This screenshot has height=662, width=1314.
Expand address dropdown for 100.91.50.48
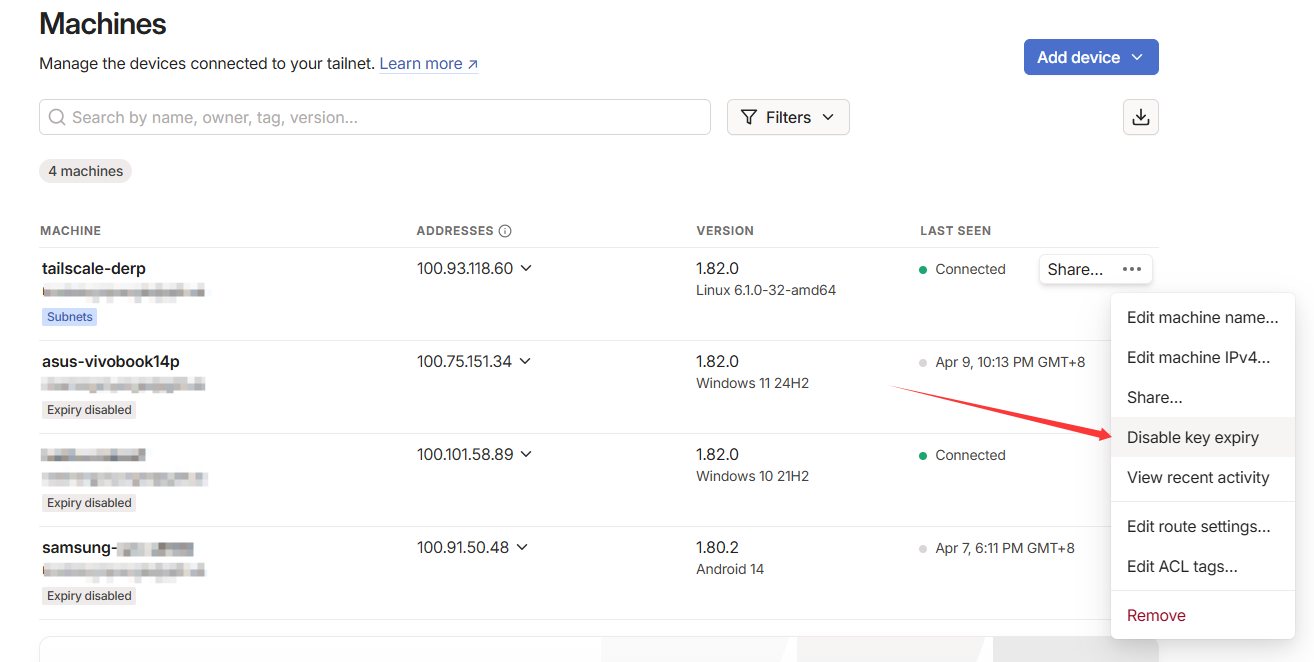click(522, 547)
